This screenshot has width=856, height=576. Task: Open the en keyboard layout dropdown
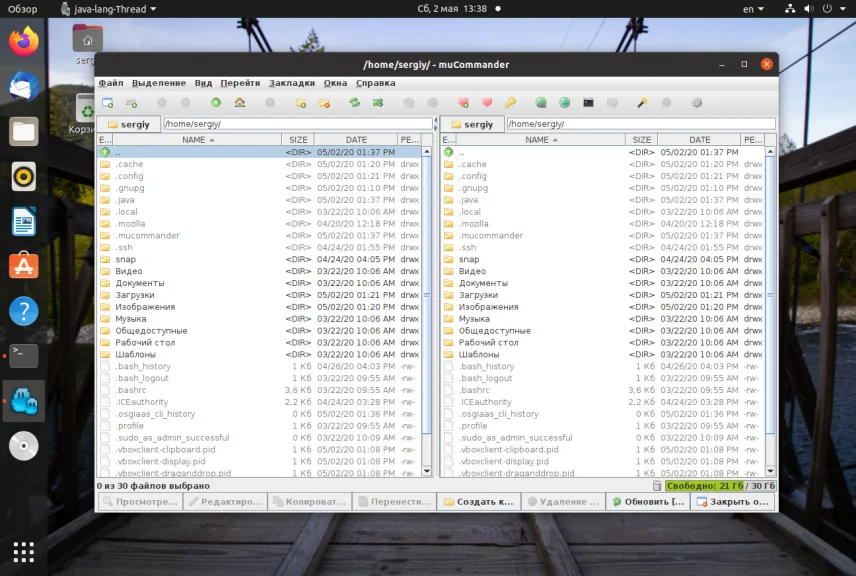752,9
